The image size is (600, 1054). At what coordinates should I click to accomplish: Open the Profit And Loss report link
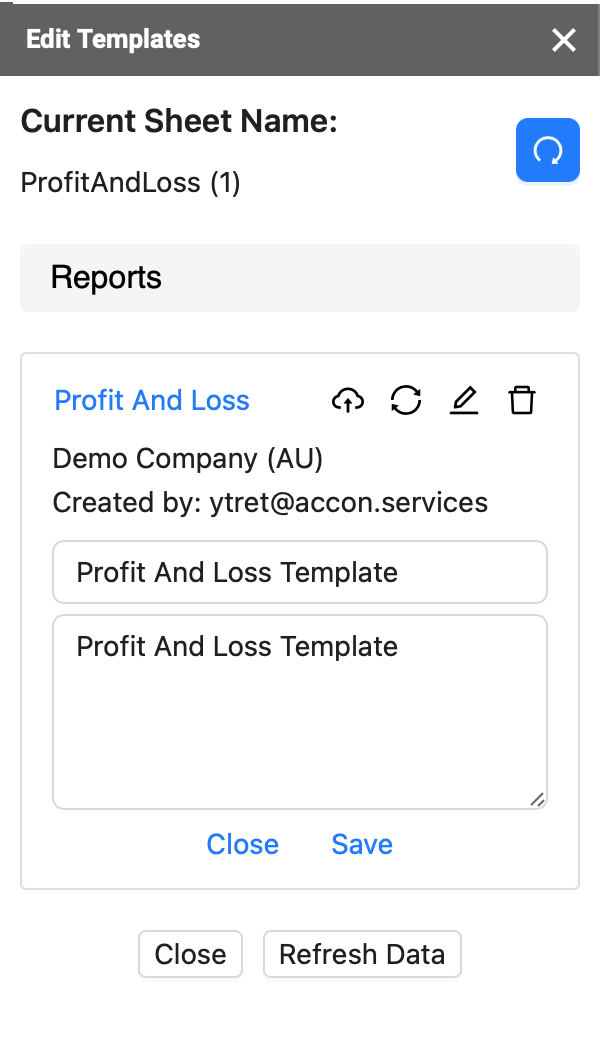click(x=152, y=401)
